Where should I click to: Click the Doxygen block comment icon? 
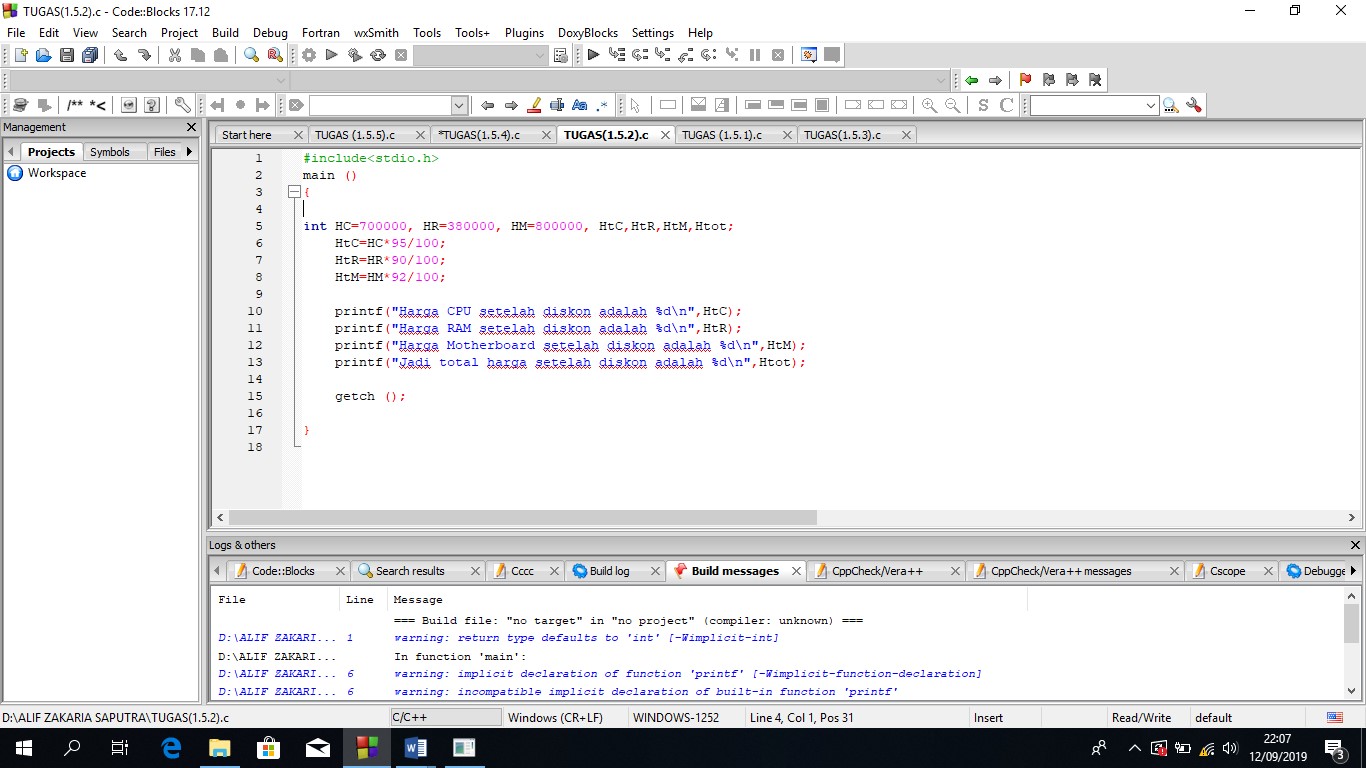[75, 105]
